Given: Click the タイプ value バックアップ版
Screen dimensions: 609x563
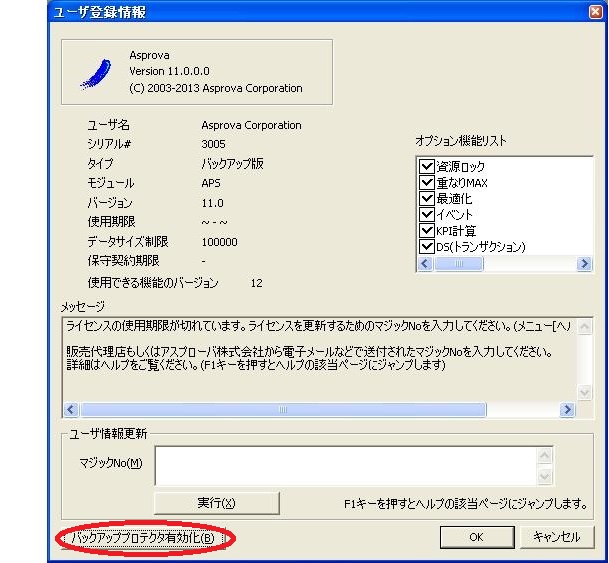Looking at the screenshot, I should [232, 163].
